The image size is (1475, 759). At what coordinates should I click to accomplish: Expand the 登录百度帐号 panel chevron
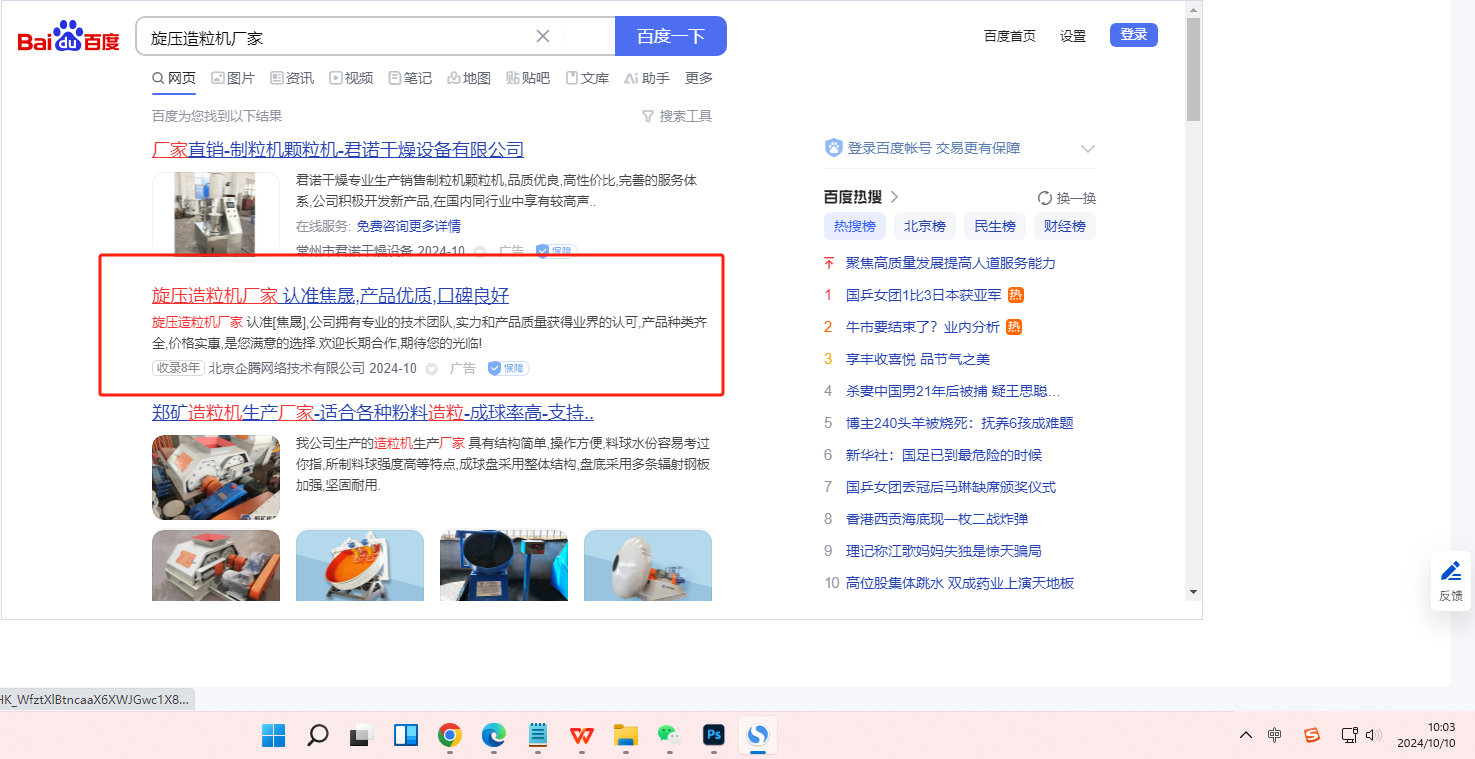click(x=1088, y=148)
